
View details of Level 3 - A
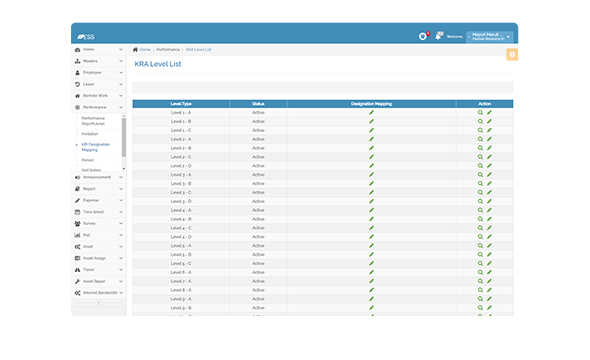pyautogui.click(x=480, y=175)
